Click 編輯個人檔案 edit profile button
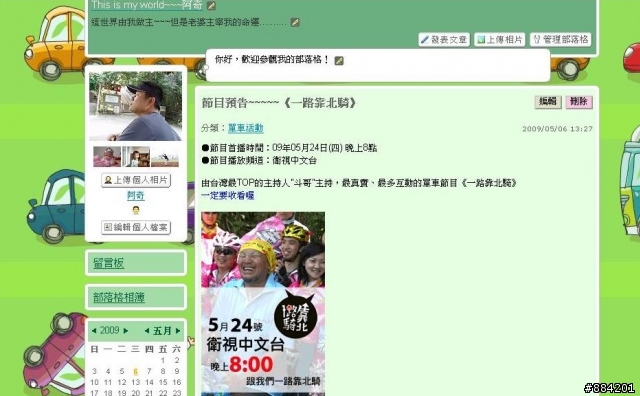Image resolution: width=640 pixels, height=396 pixels. pyautogui.click(x=136, y=227)
